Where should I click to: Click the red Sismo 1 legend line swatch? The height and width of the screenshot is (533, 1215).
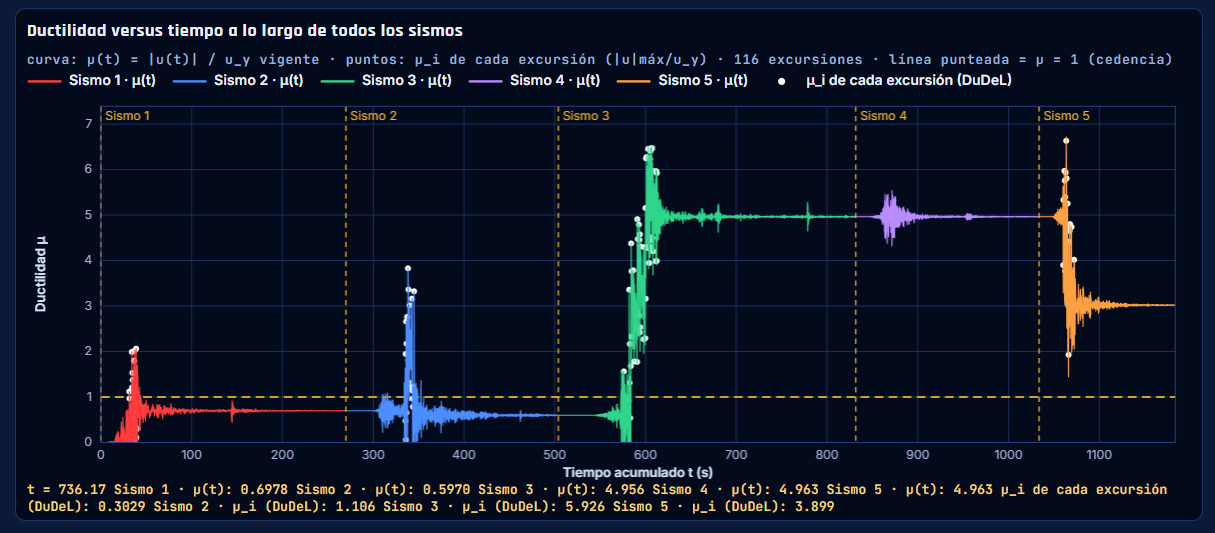tap(44, 80)
